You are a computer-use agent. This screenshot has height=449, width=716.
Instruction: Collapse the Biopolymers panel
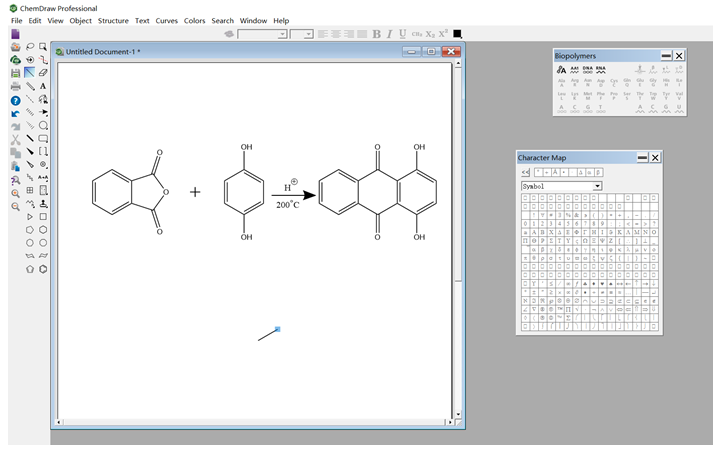tap(666, 56)
